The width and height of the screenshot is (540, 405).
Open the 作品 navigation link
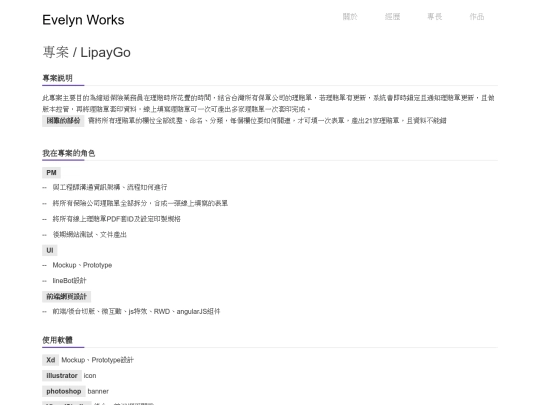tap(477, 17)
